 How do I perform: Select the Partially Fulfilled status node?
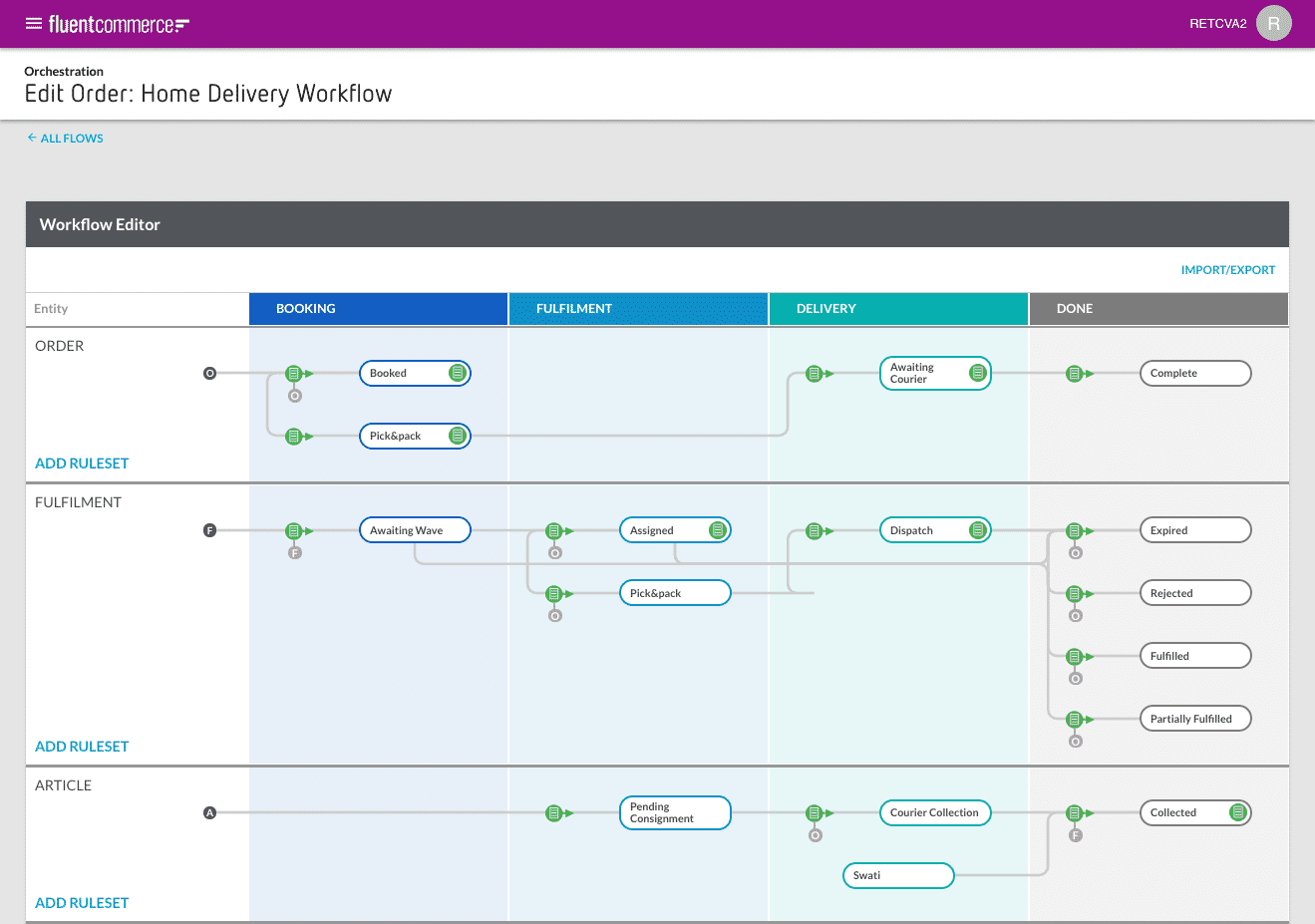pos(1195,718)
